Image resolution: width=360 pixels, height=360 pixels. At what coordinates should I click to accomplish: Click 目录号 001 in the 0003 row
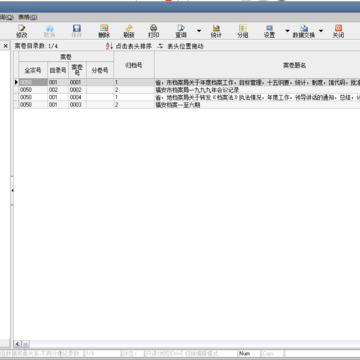click(58, 105)
